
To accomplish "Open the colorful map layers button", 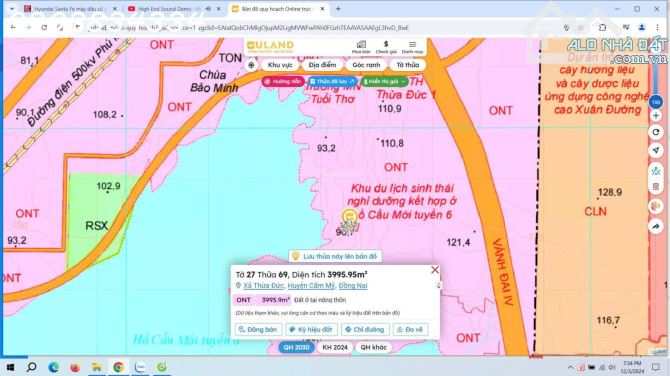I will [x=655, y=207].
